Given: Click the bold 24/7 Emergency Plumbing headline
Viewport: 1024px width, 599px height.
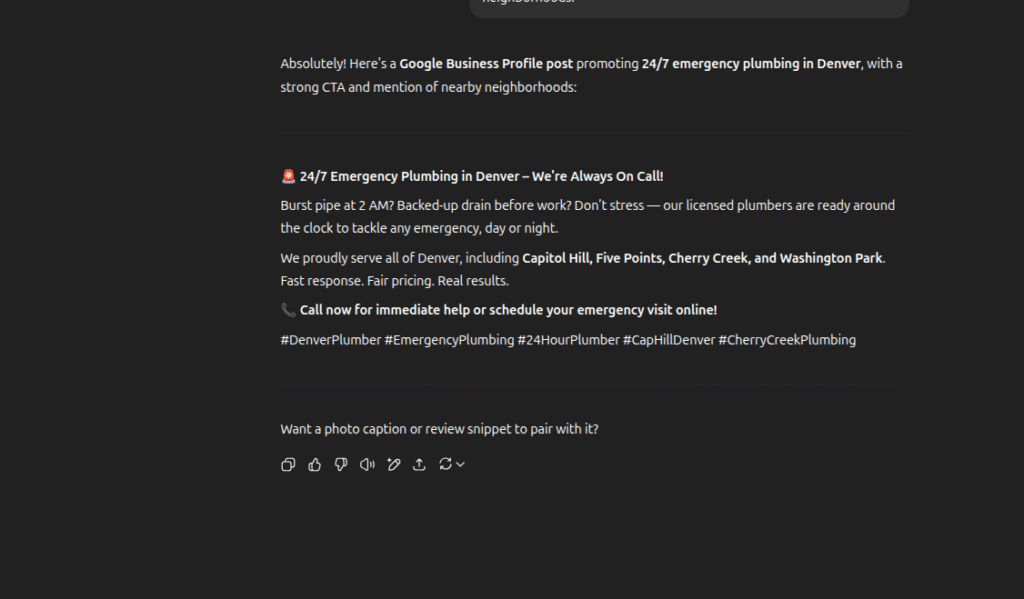Looking at the screenshot, I should click(x=481, y=177).
